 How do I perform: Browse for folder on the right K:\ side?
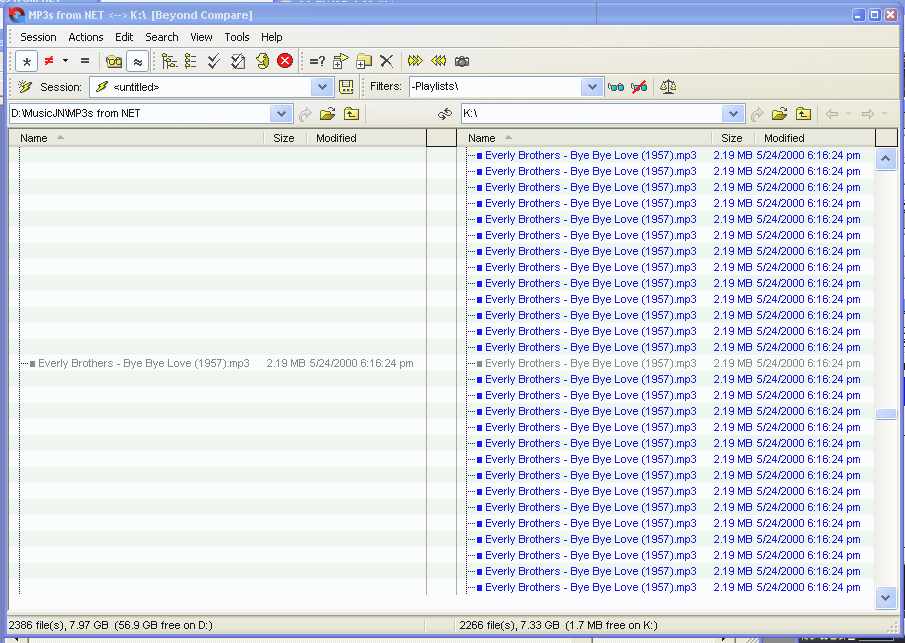pyautogui.click(x=779, y=114)
